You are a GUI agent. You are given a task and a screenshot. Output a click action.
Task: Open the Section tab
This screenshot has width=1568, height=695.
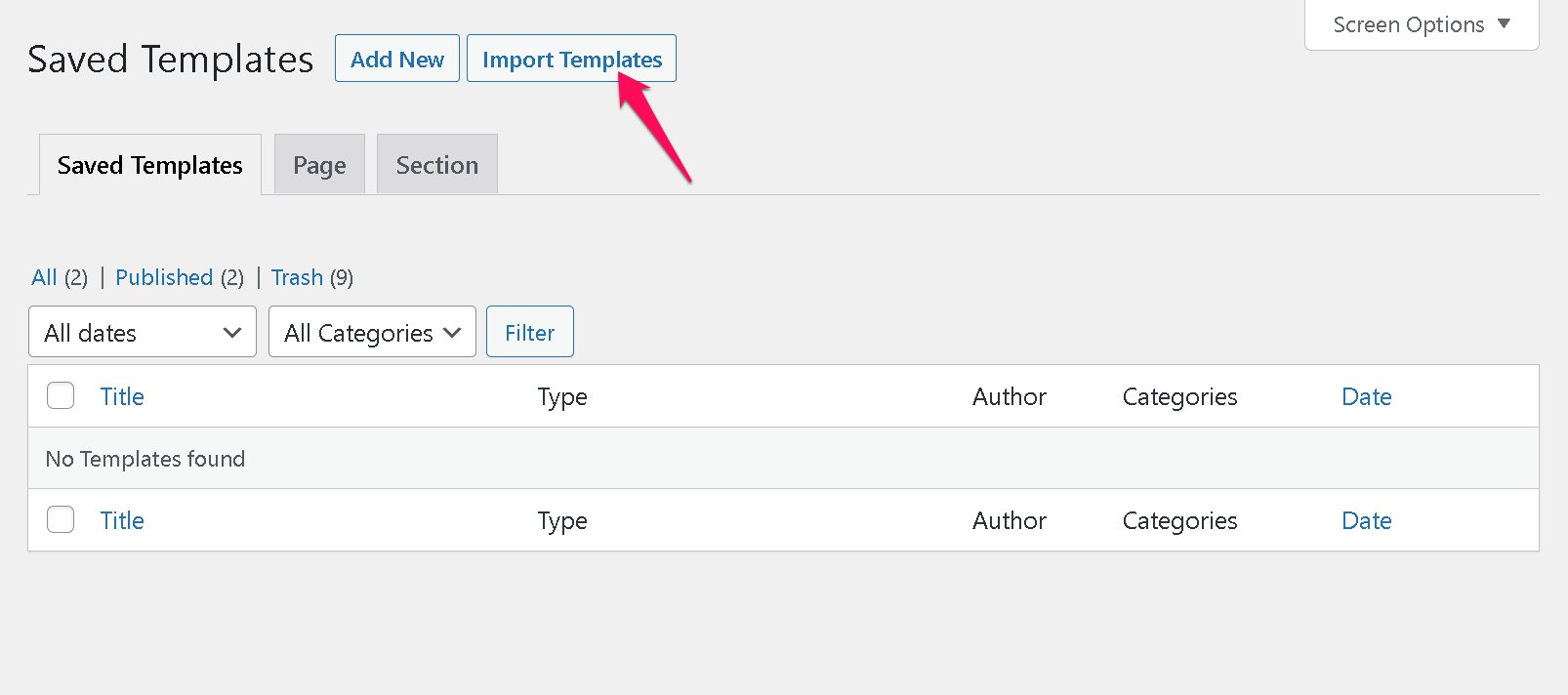437,165
